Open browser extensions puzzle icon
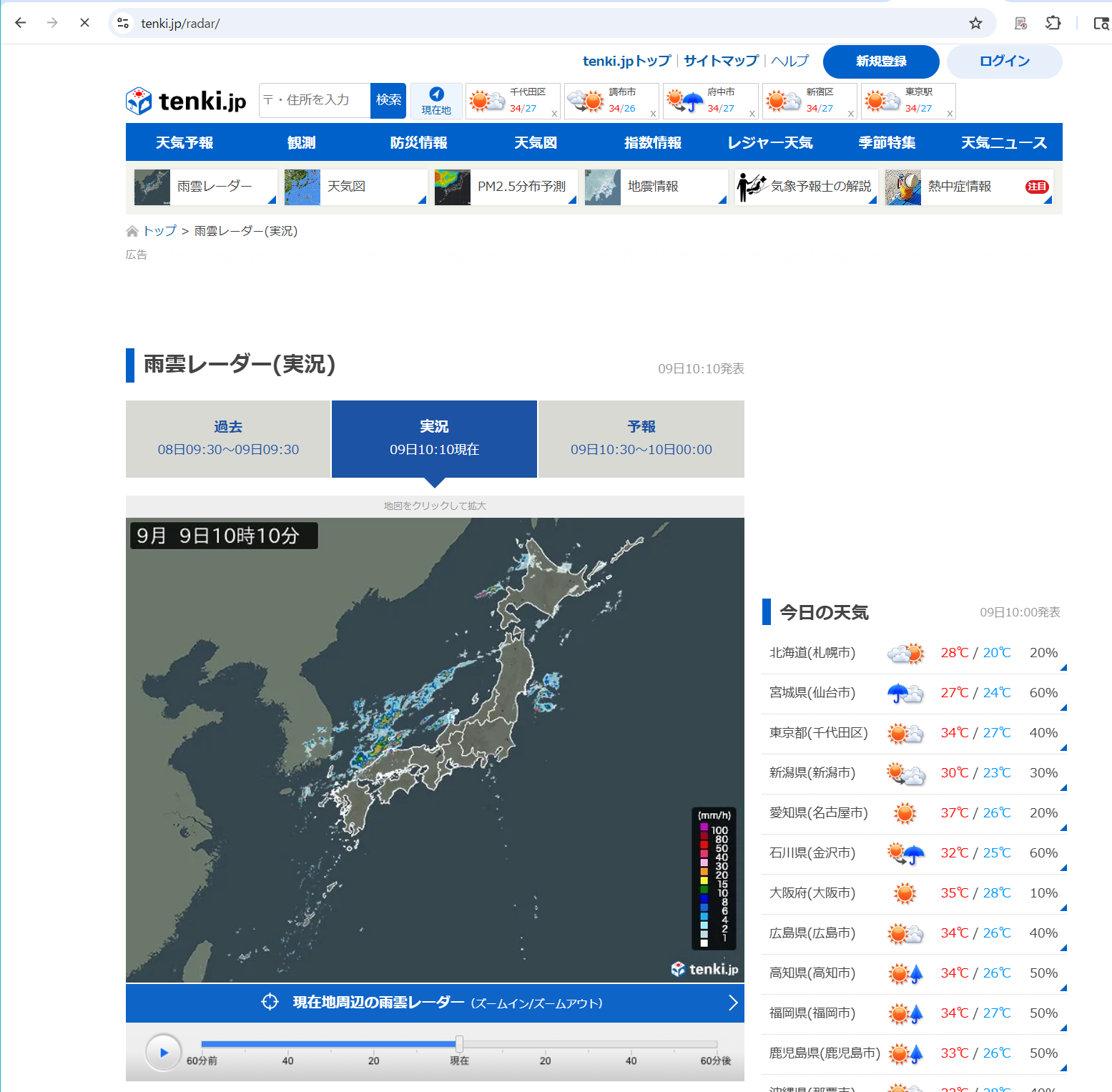Screen dimensions: 1112x1092 [x=1053, y=24]
